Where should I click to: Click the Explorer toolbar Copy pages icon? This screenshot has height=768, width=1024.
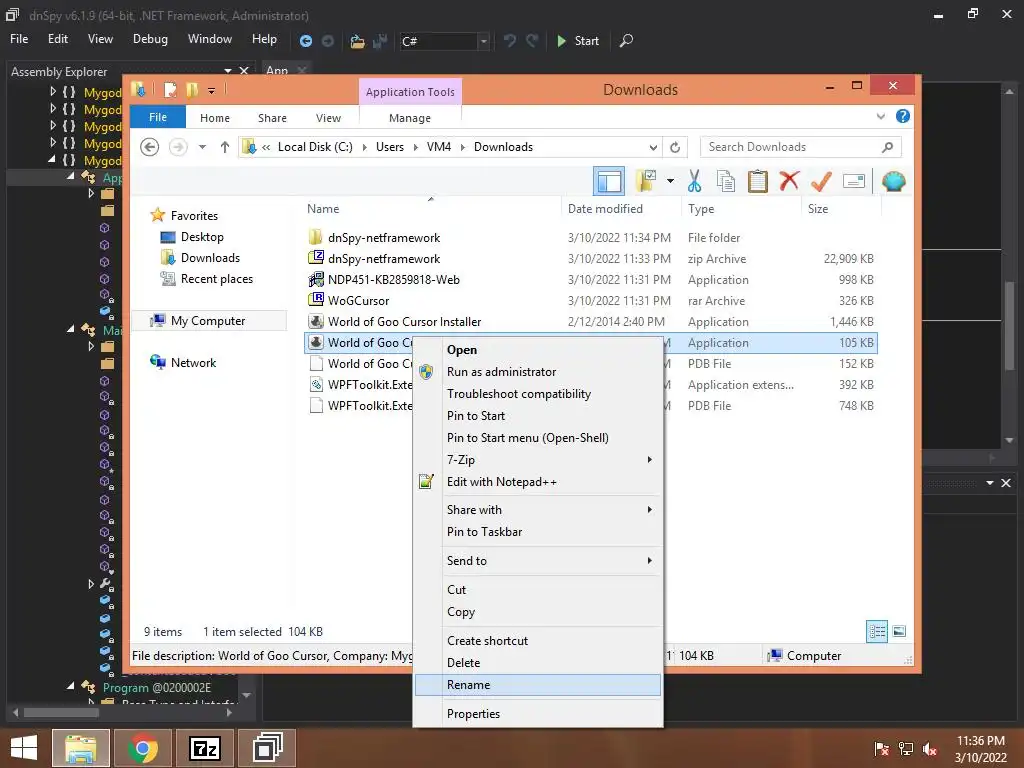[726, 181]
